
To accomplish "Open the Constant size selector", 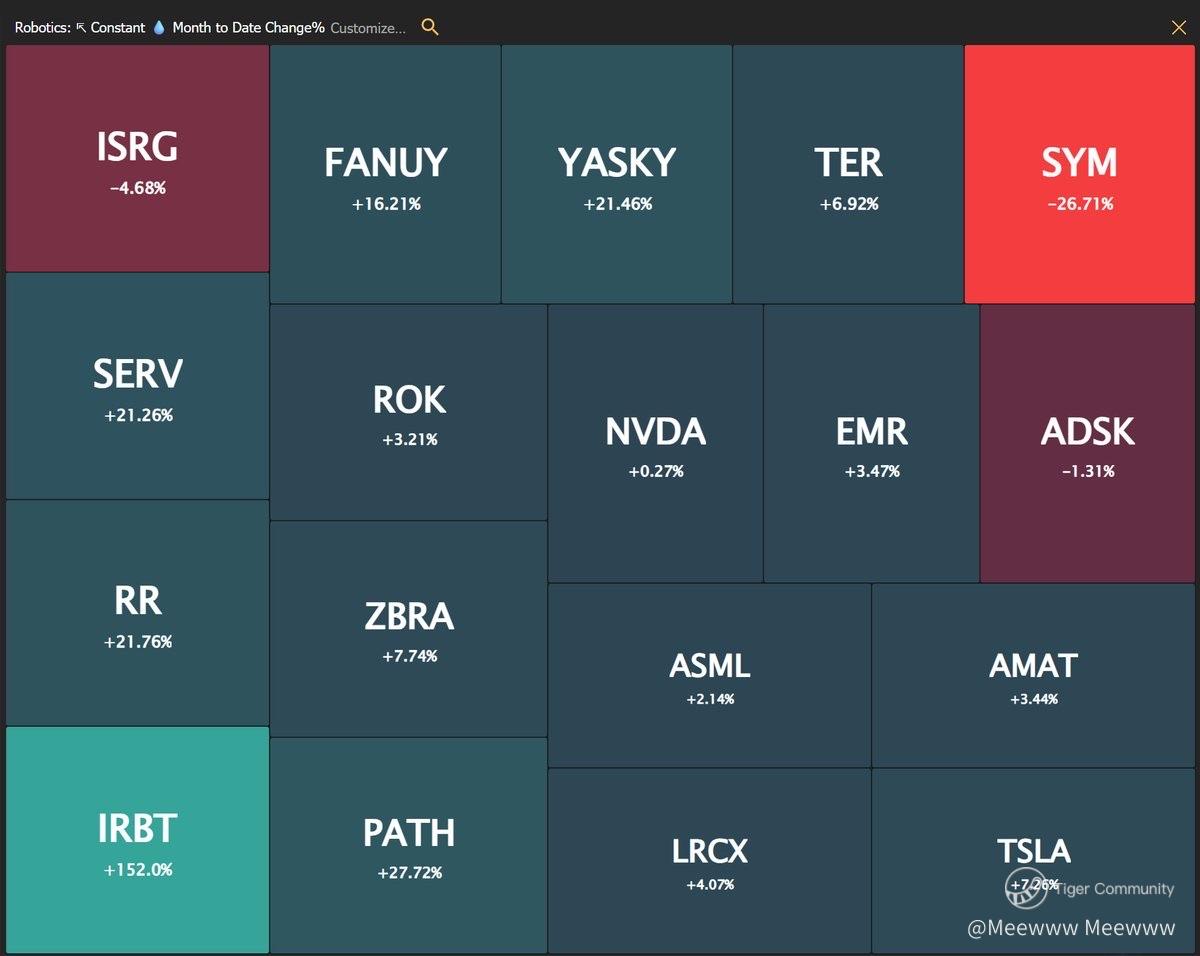I will tap(118, 28).
